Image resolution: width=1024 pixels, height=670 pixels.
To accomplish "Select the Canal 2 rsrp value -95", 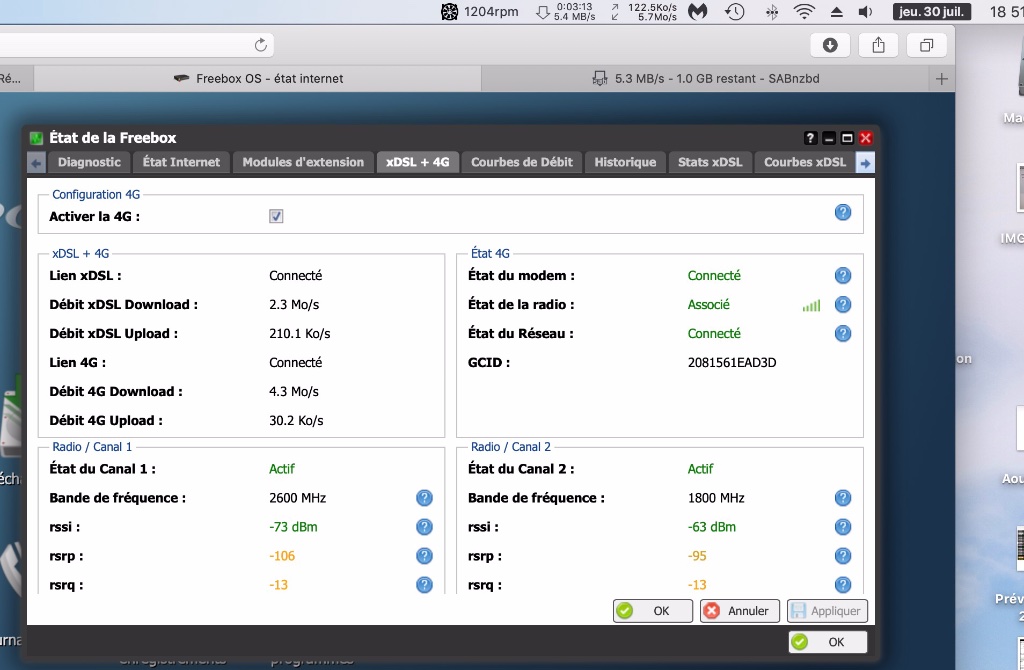I will pos(697,556).
